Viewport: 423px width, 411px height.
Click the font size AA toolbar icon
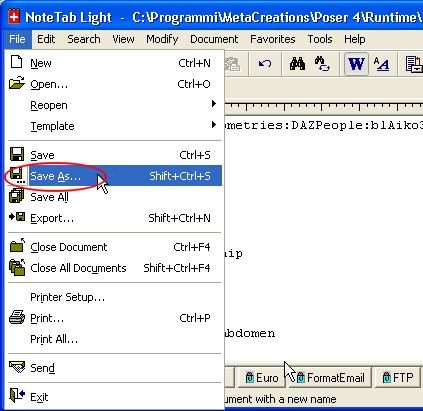[381, 64]
